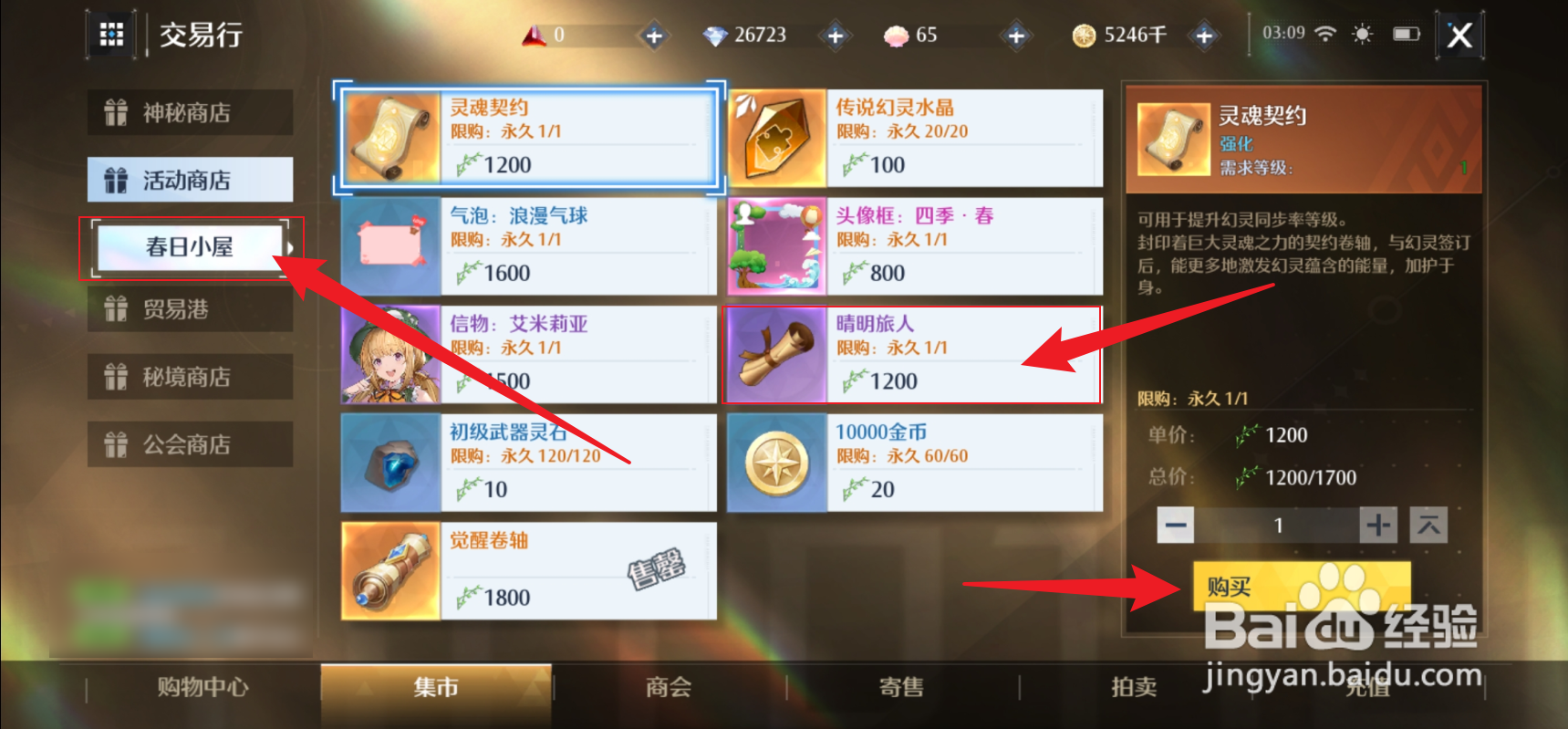Switch to the 商会 bottom tab
The image size is (1568, 729).
pos(669,687)
